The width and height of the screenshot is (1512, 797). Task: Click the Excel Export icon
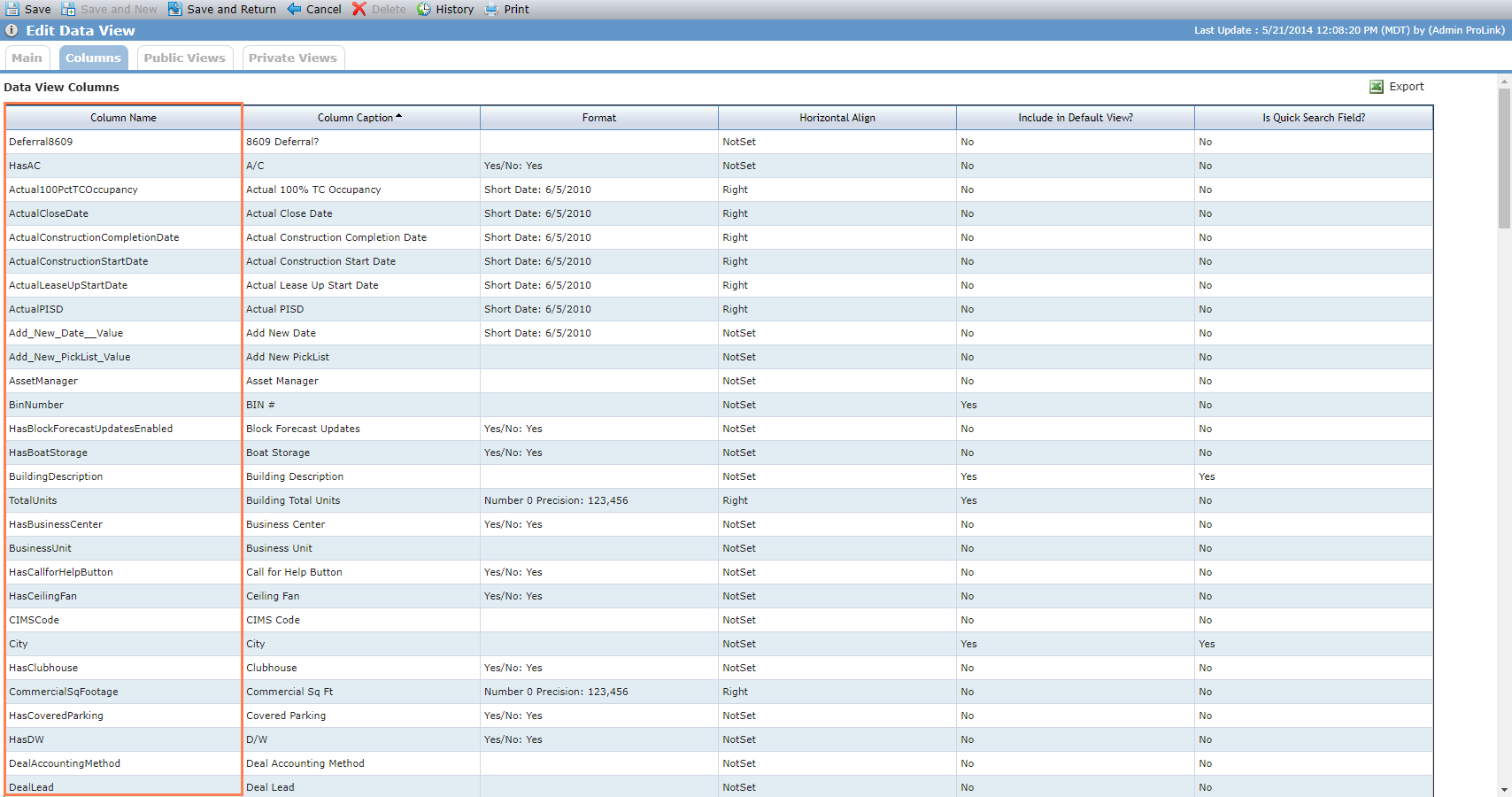coord(1377,87)
